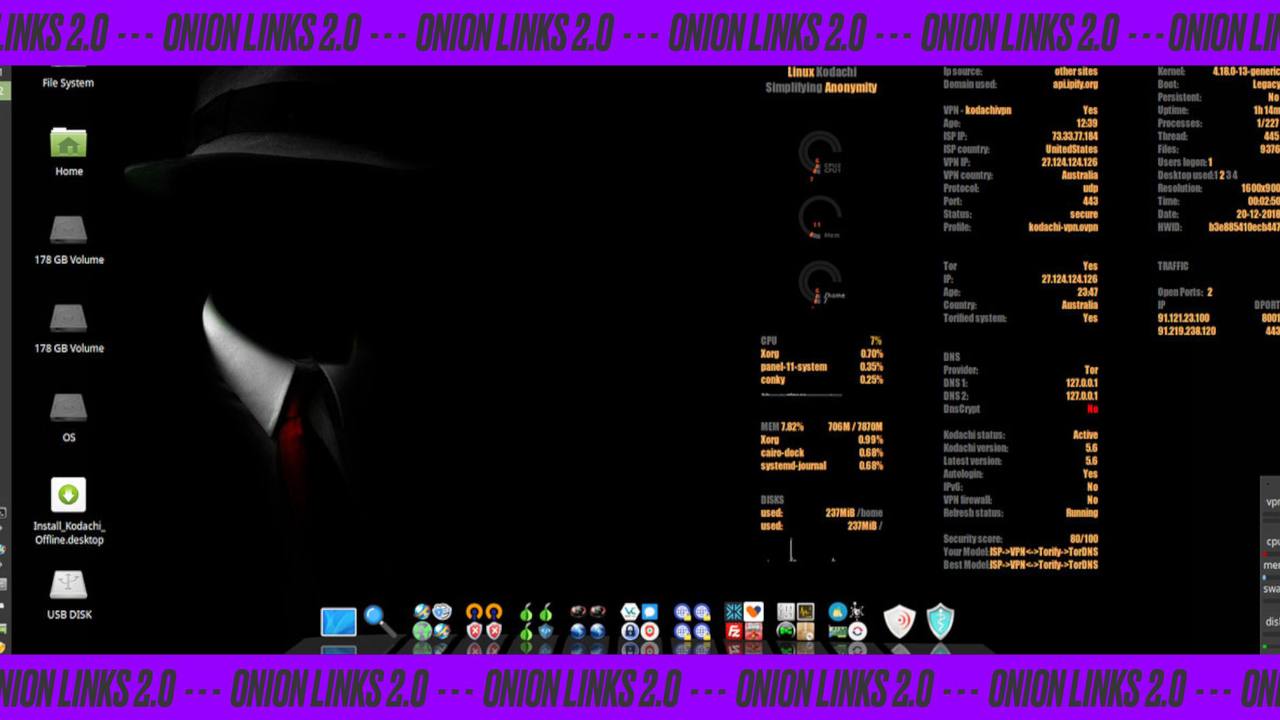
Task: Click the blue snowflake app icon
Action: pos(733,611)
